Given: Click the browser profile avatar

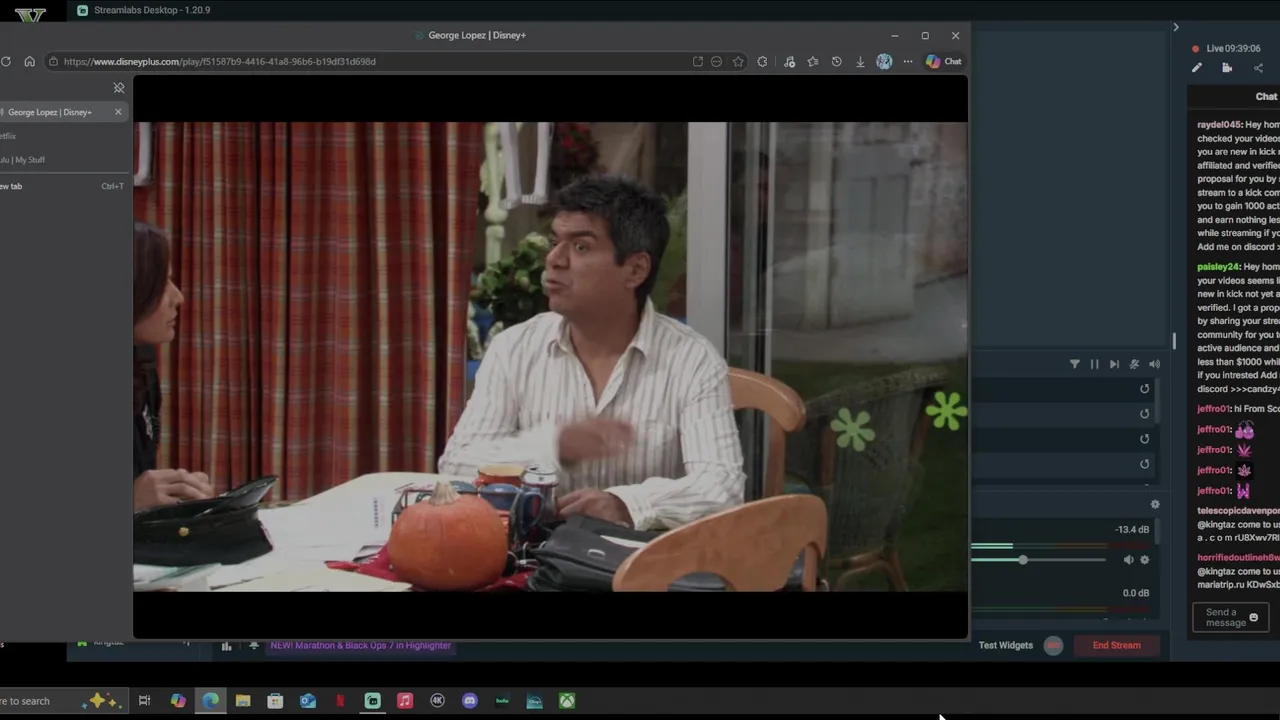Looking at the screenshot, I should tap(884, 62).
